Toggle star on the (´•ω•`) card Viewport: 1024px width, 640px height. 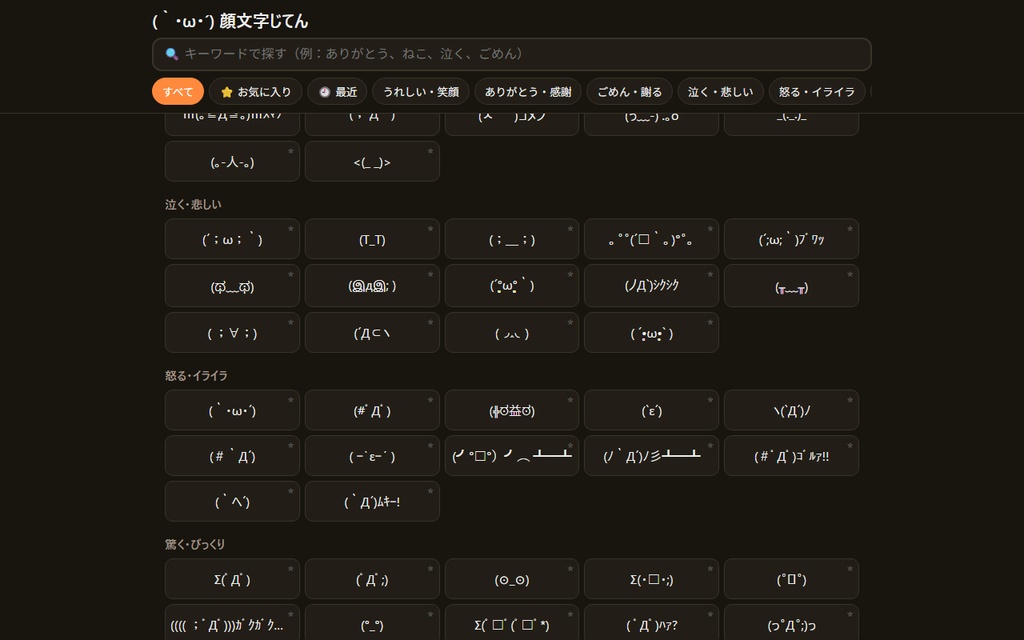click(710, 322)
